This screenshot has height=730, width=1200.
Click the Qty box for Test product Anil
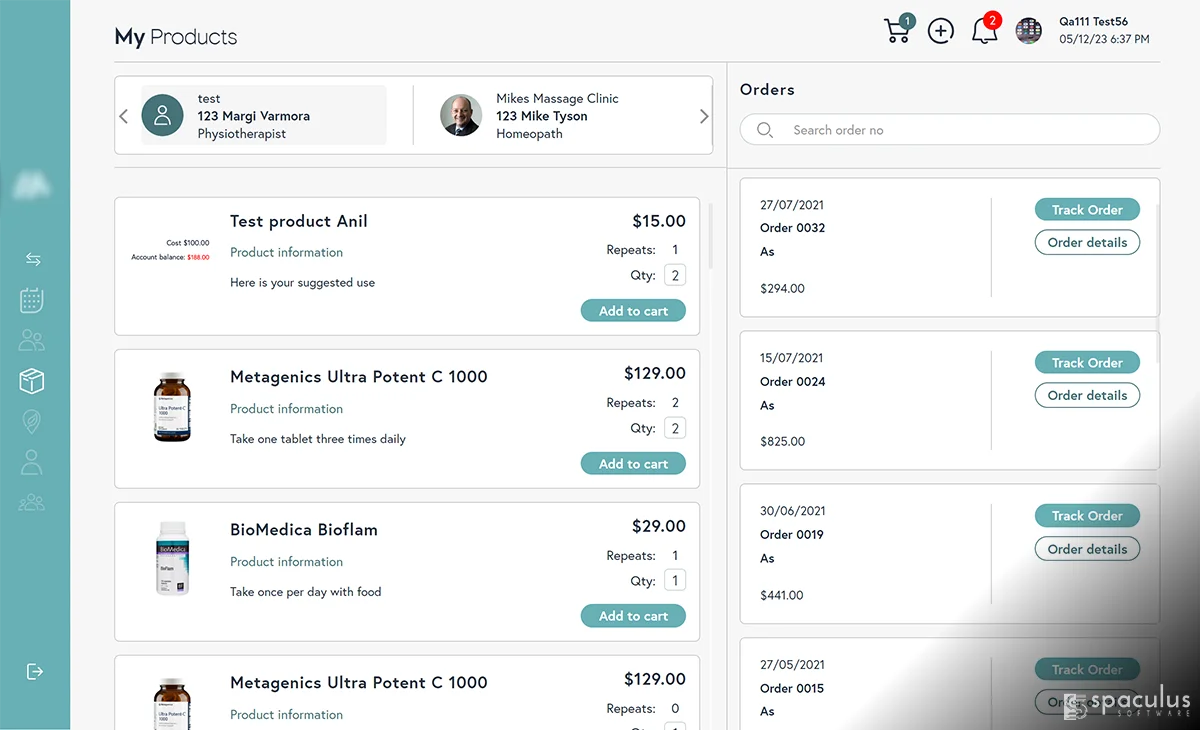pos(675,276)
